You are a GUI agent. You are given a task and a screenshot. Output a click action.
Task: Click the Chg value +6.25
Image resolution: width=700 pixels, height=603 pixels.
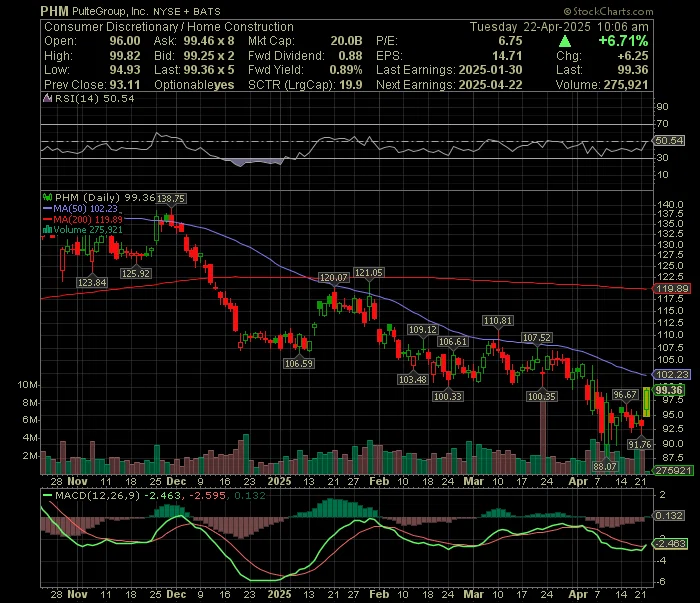pos(633,56)
